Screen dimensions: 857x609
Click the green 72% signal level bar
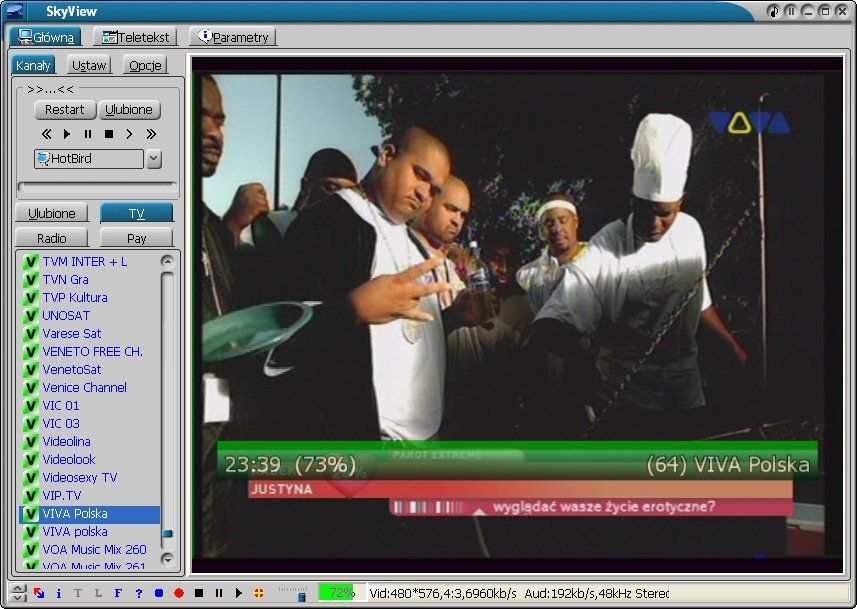342,593
